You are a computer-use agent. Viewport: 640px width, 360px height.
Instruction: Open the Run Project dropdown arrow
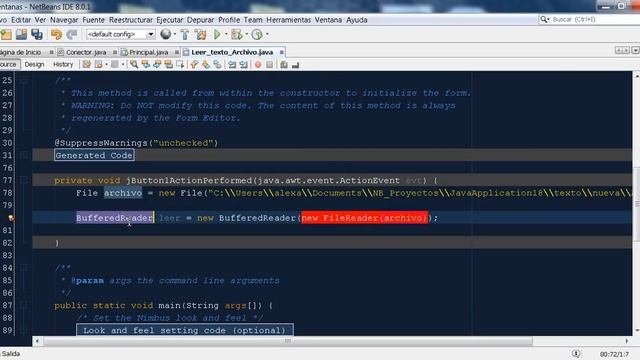pos(226,34)
